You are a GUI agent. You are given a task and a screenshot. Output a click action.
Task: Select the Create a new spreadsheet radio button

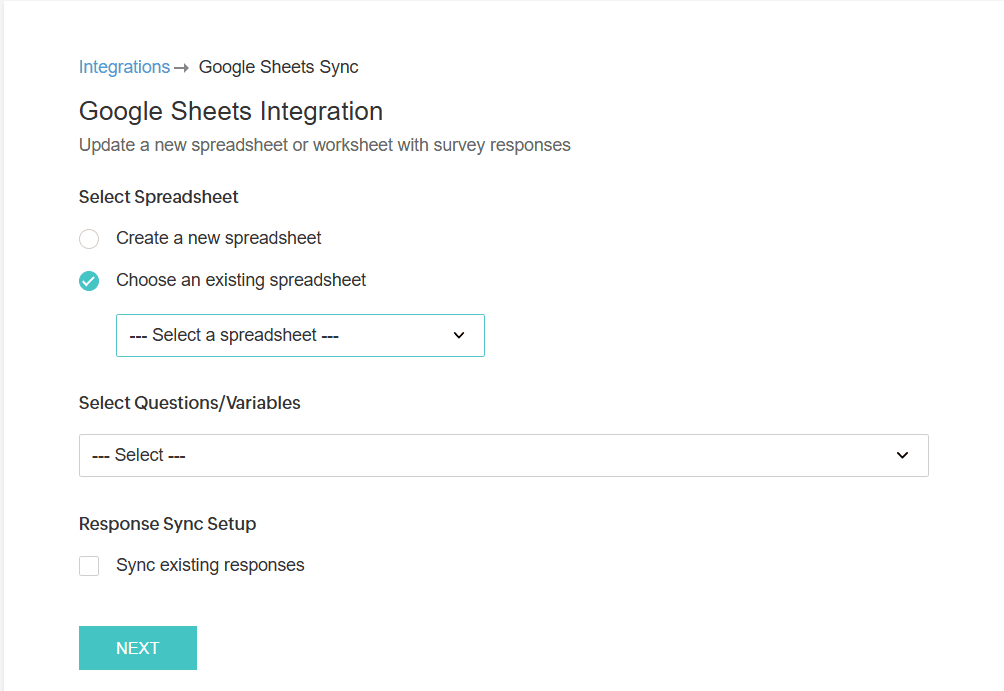tap(89, 239)
